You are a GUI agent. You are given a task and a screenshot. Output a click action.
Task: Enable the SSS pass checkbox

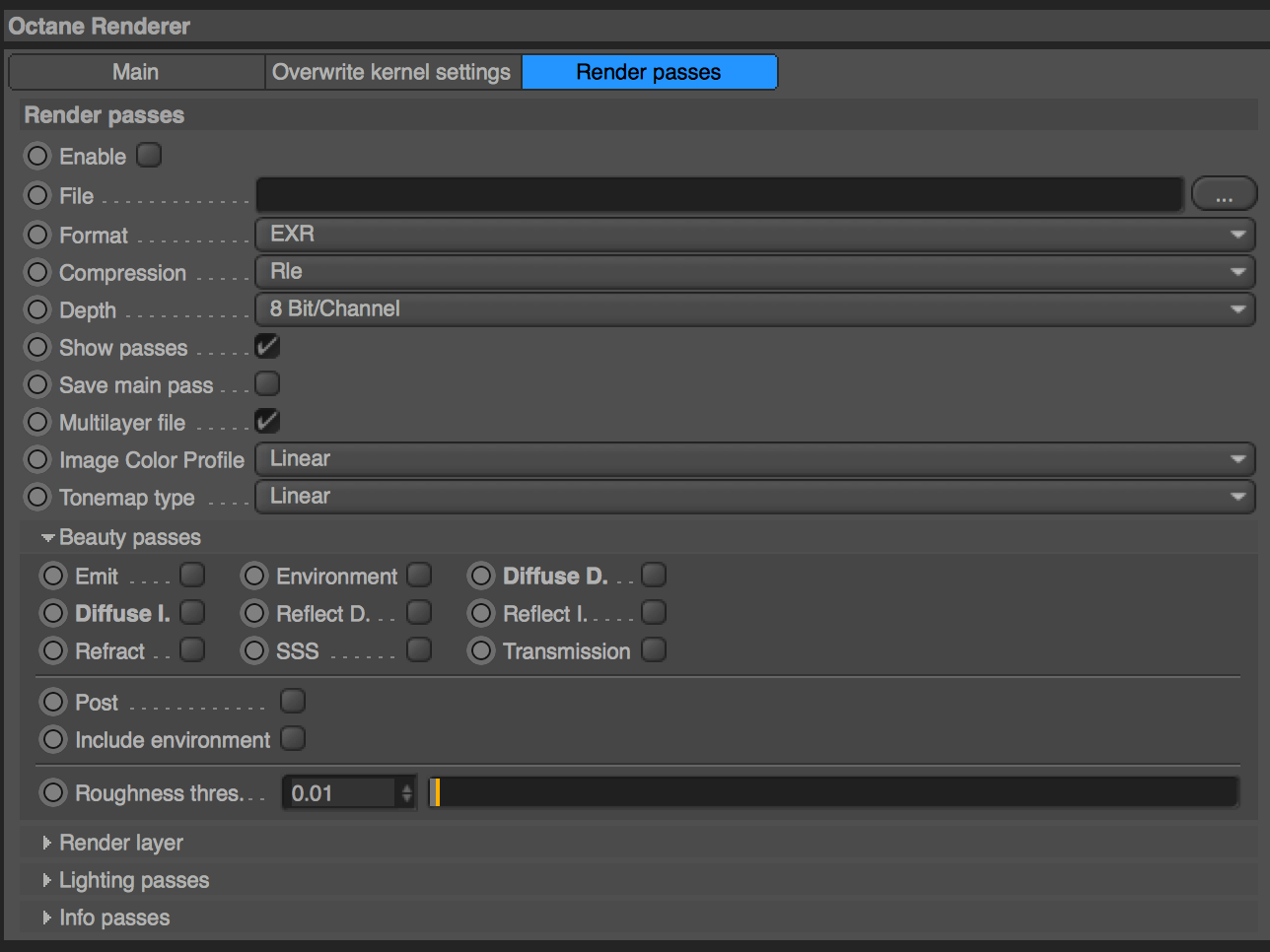click(x=419, y=649)
